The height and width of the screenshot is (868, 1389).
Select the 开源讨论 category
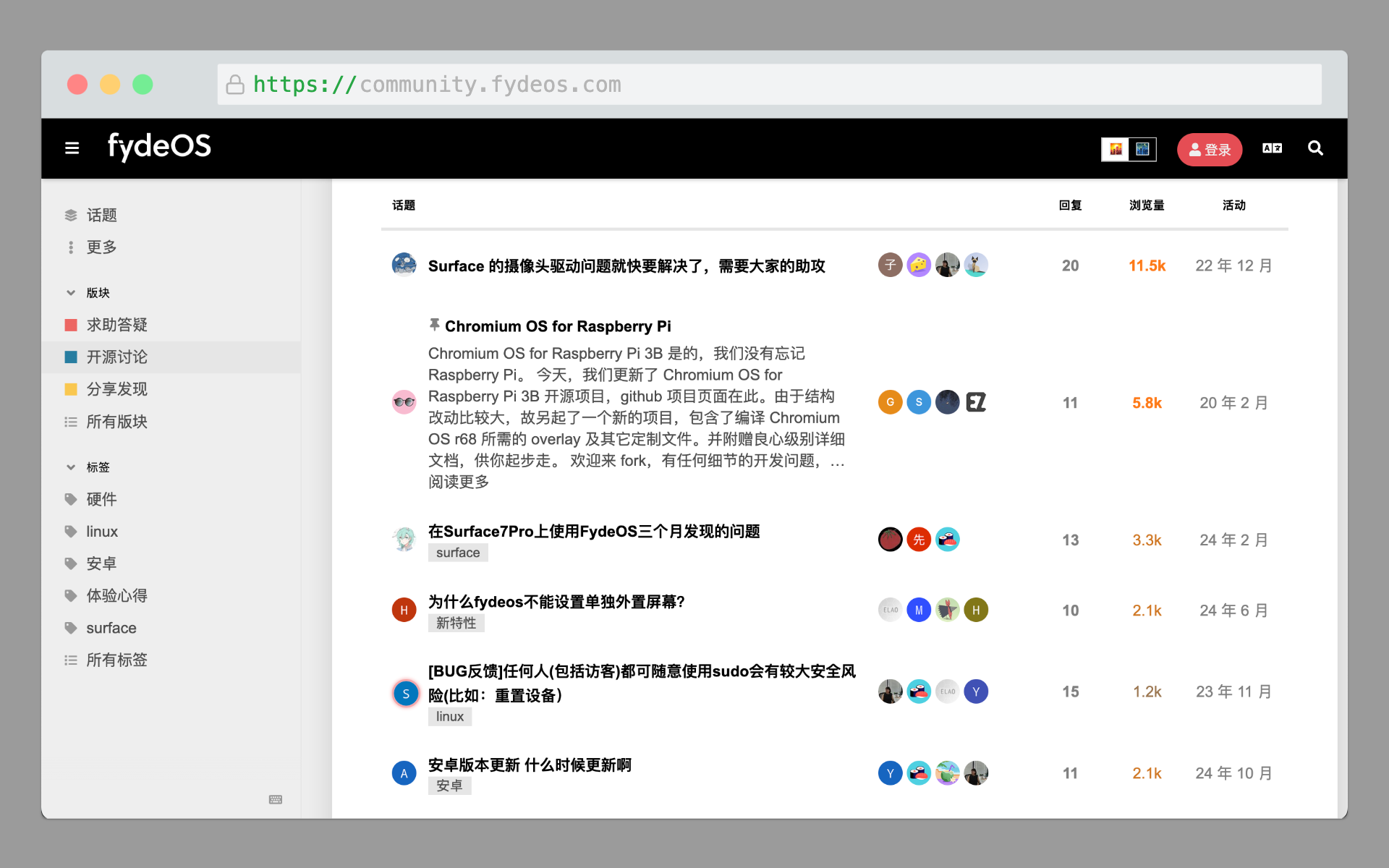[116, 357]
